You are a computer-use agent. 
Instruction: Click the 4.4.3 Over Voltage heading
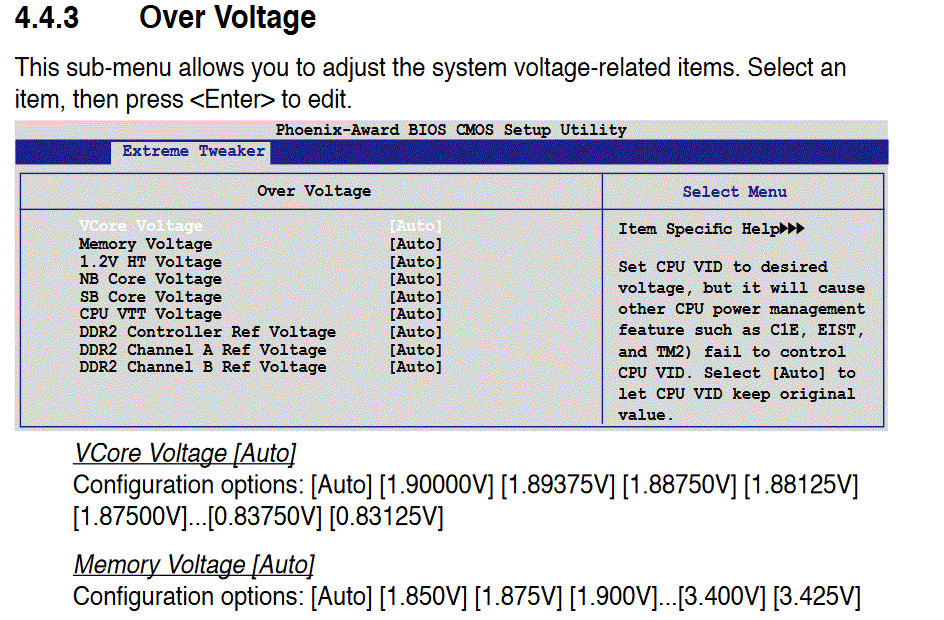(166, 17)
